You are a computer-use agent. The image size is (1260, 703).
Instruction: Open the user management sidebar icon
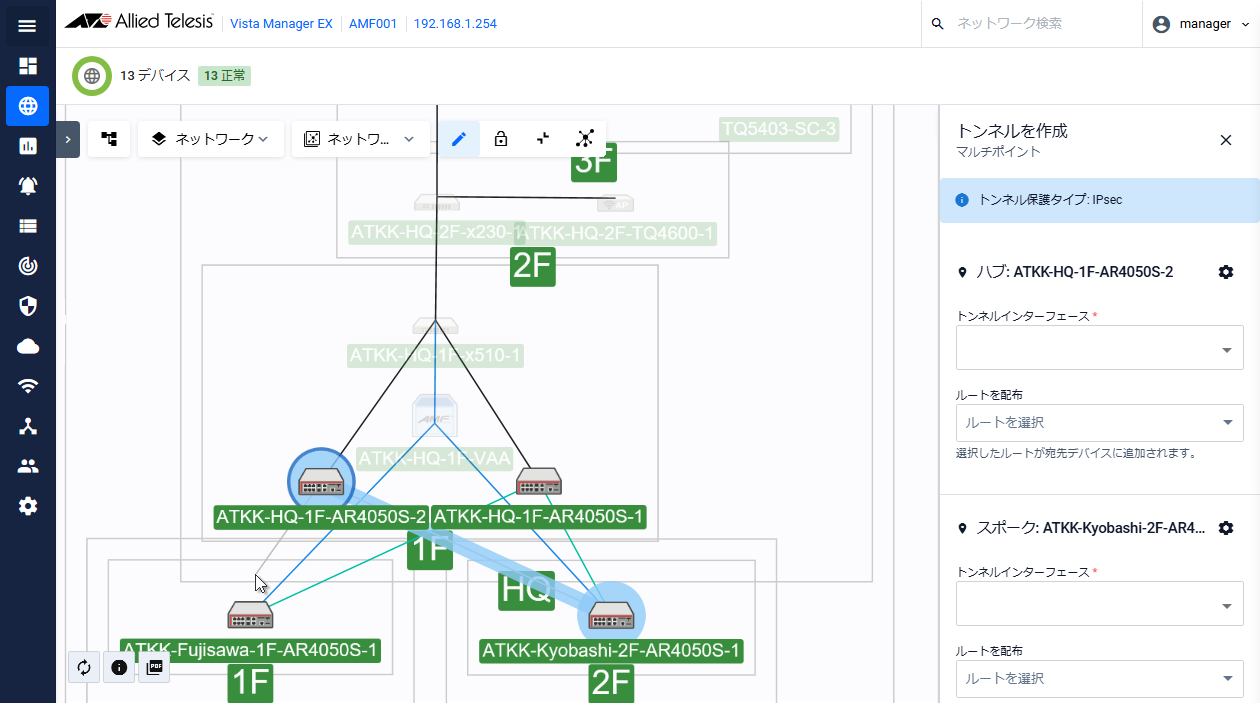tap(27, 466)
